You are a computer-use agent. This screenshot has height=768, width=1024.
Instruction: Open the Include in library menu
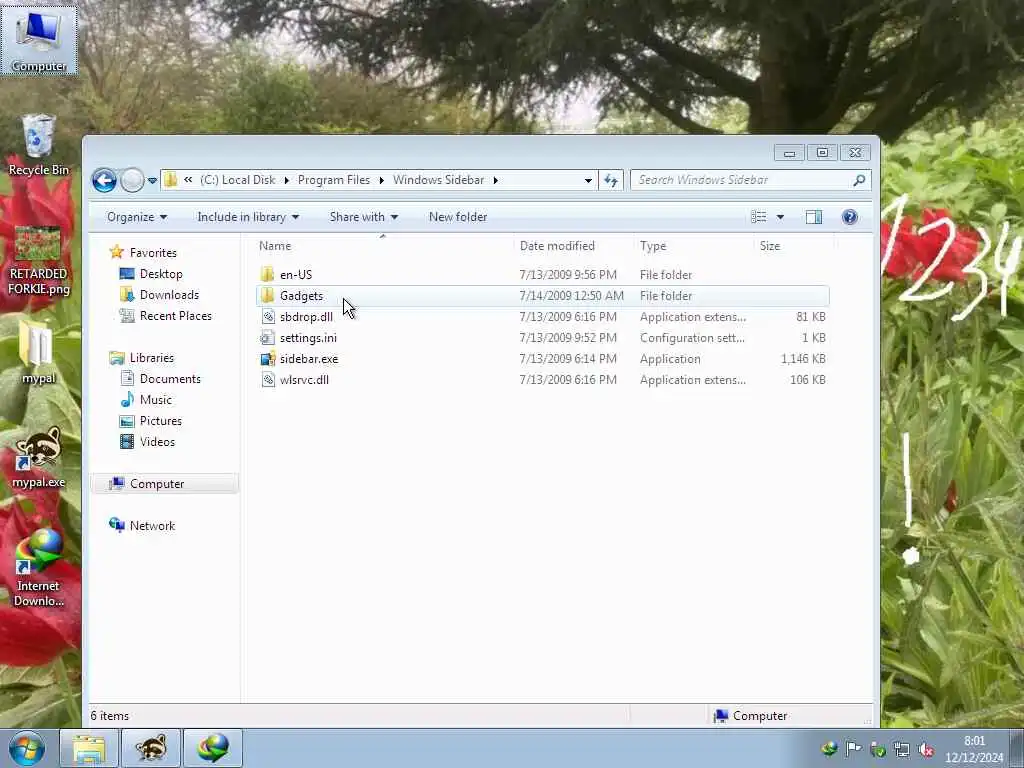248,217
